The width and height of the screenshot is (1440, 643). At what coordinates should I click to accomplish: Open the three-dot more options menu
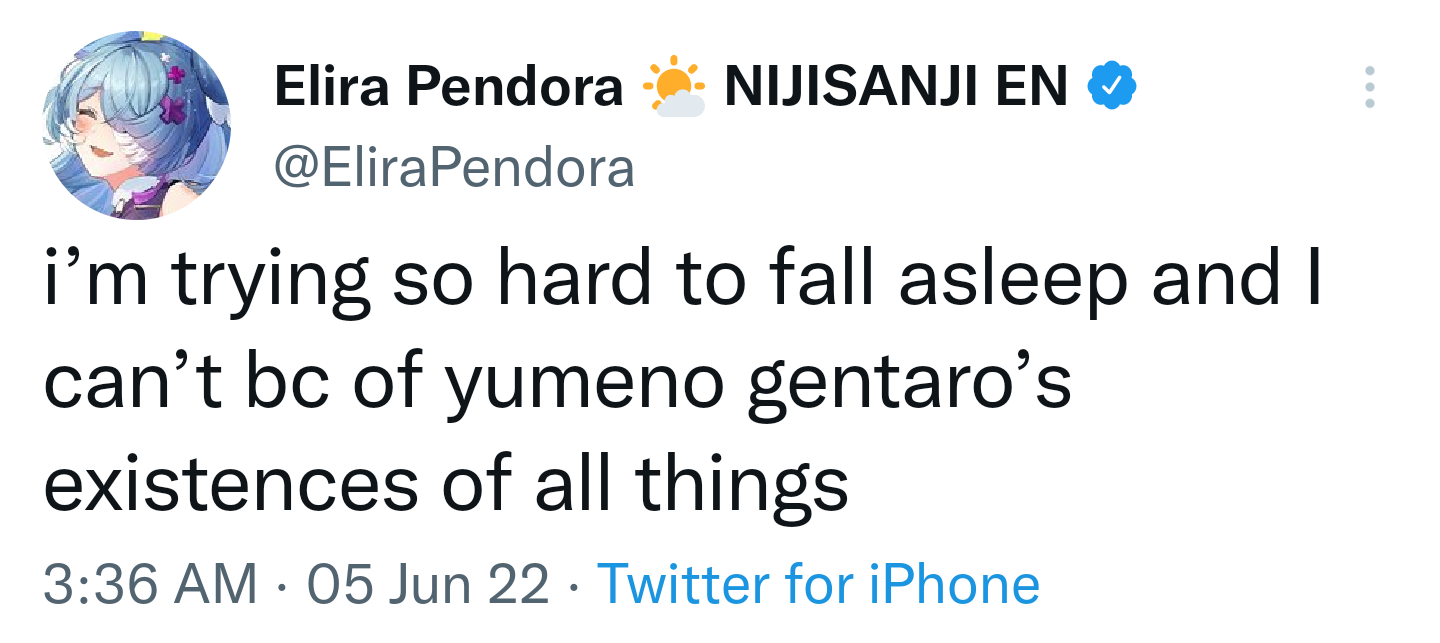pos(1370,88)
